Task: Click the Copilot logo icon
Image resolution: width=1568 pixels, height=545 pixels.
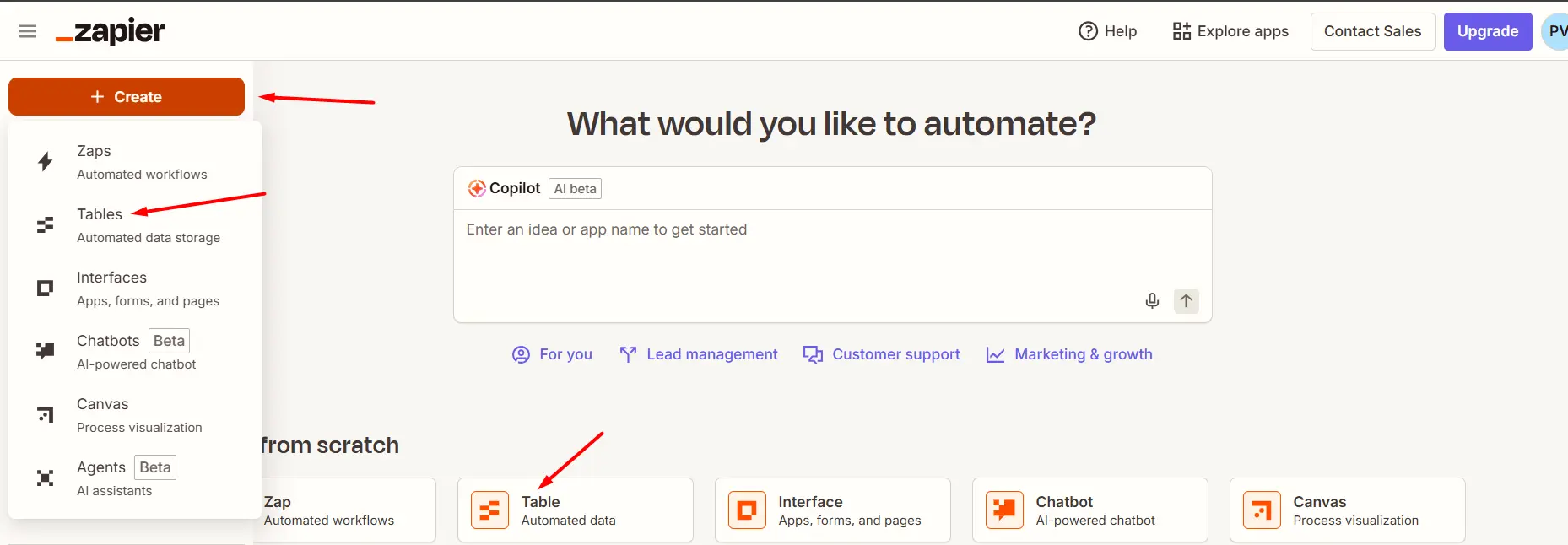Action: (477, 189)
